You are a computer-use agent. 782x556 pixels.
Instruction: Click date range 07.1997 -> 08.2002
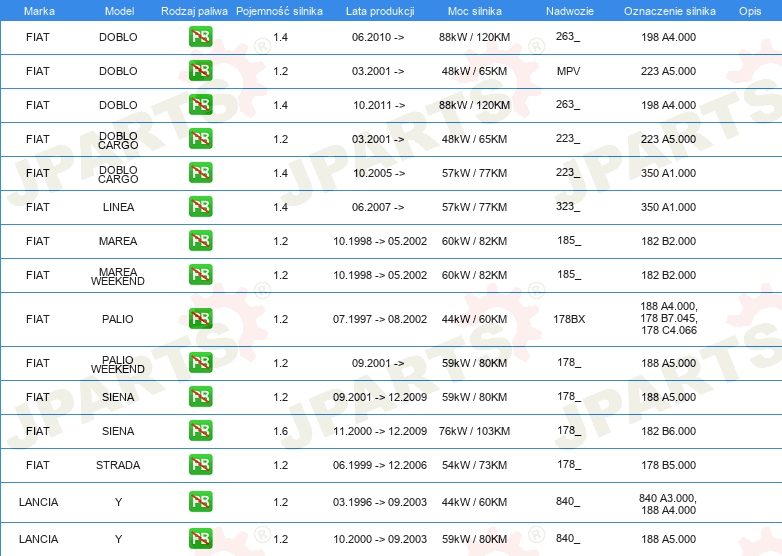click(380, 319)
